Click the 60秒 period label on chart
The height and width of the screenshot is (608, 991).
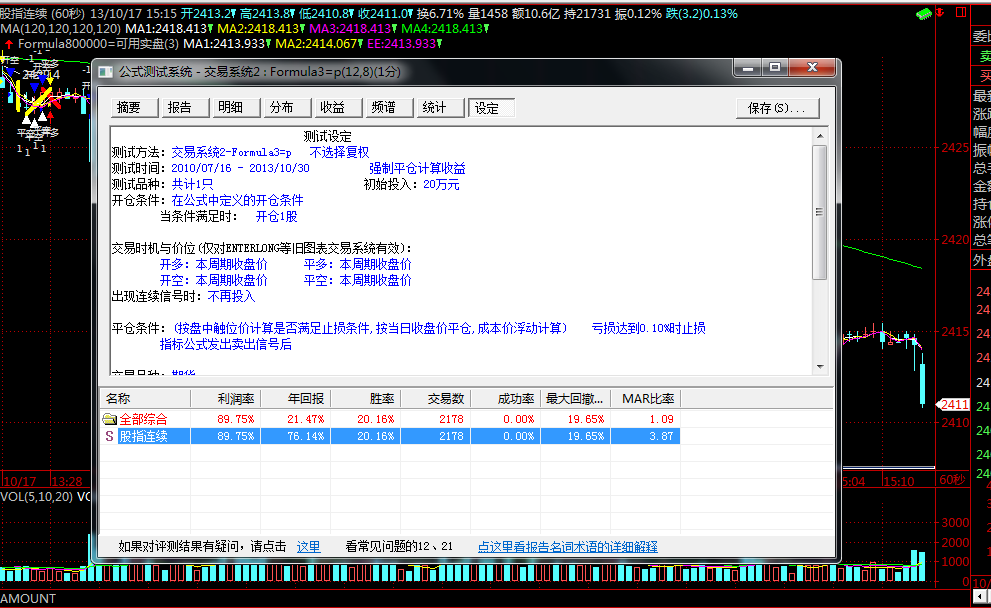(952, 481)
